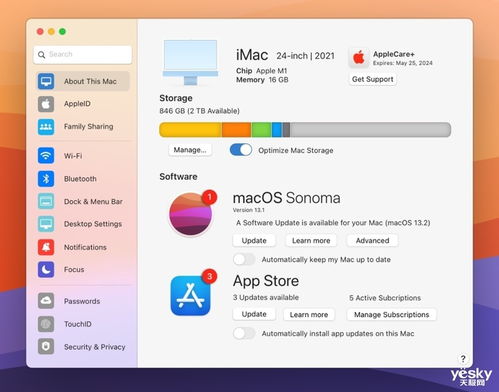499x392 pixels.
Task: Select Bluetooth sidebar entry
Action: [x=82, y=179]
